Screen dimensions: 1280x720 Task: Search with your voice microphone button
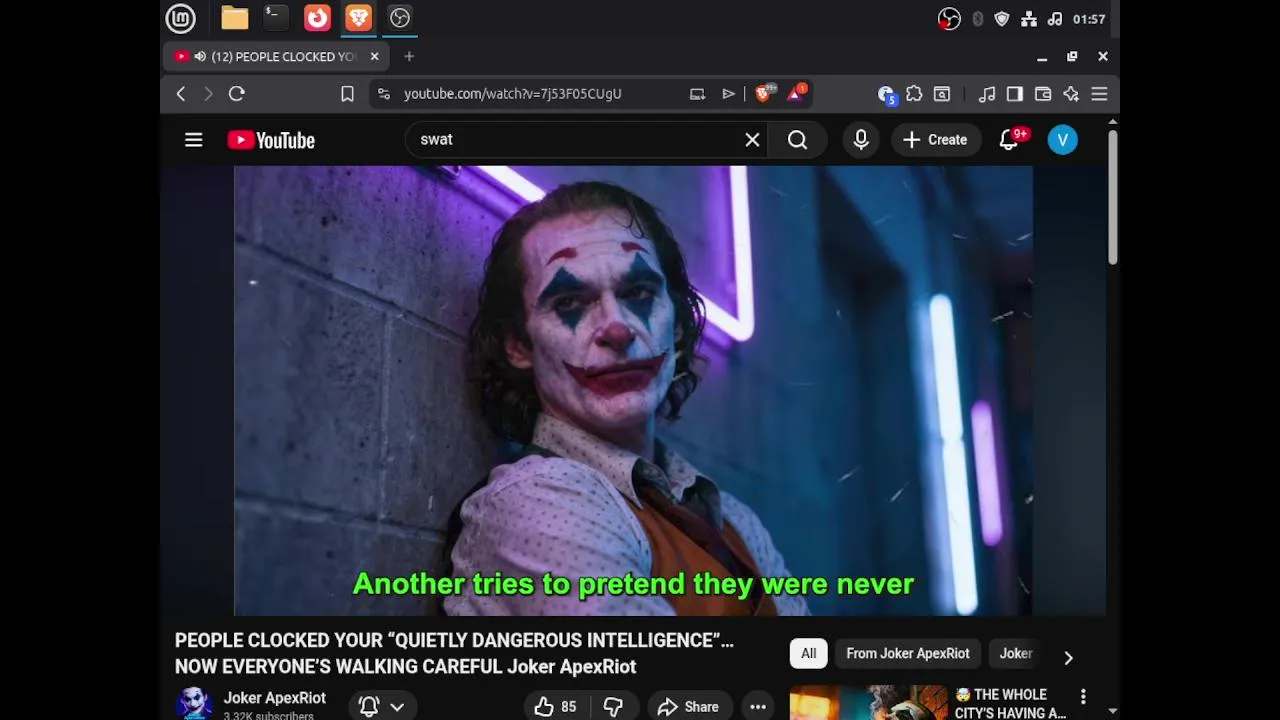[861, 140]
